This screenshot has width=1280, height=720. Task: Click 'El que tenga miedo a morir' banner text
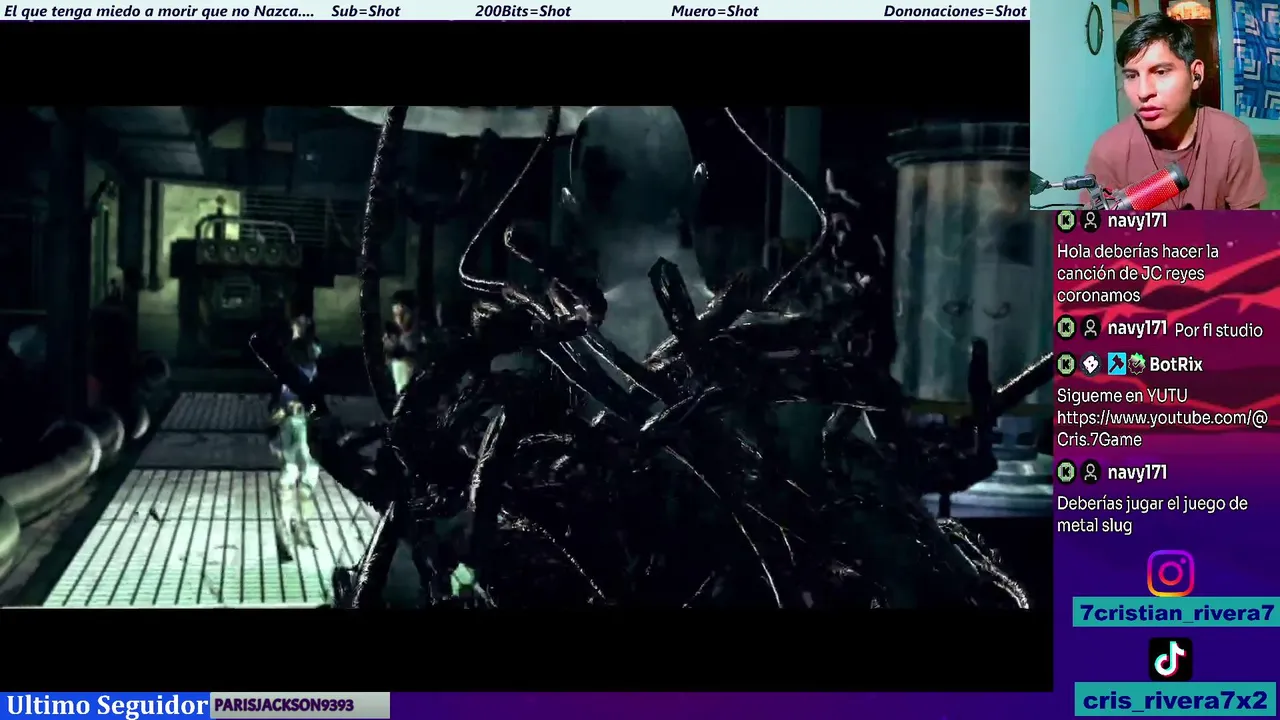point(160,11)
